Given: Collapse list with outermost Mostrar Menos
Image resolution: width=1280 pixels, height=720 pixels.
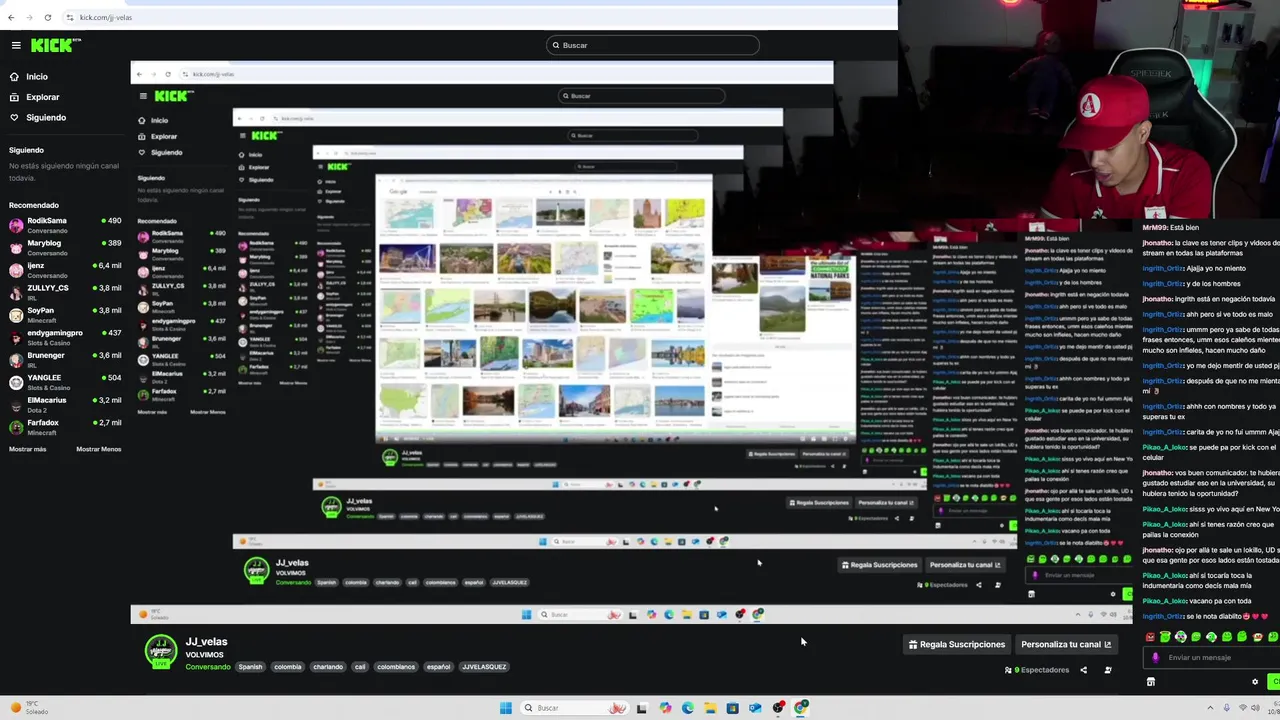Looking at the screenshot, I should [98, 449].
